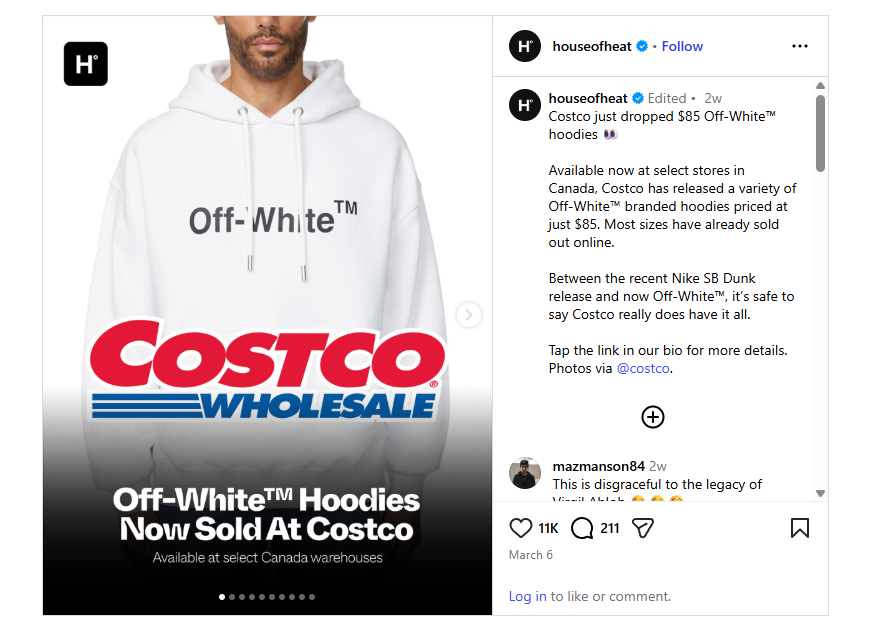Click the scrollbar up arrow in comments
Image resolution: width=870 pixels, height=637 pixels.
[820, 85]
